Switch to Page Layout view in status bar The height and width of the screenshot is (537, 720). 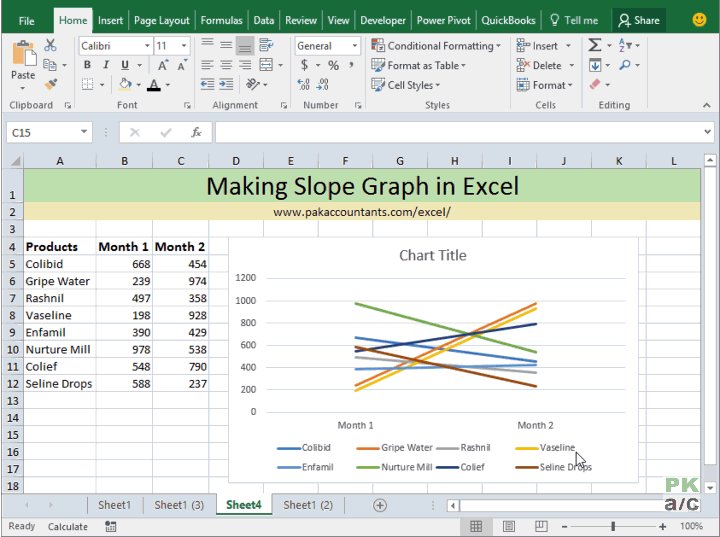pyautogui.click(x=509, y=526)
